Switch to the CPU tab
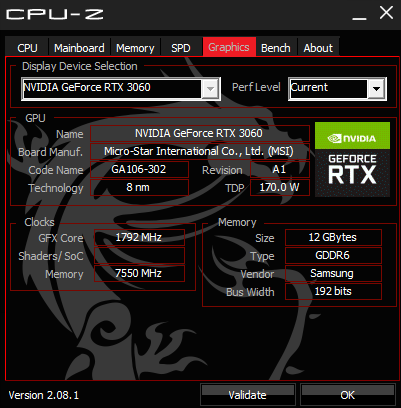This screenshot has width=401, height=408. pos(27,48)
